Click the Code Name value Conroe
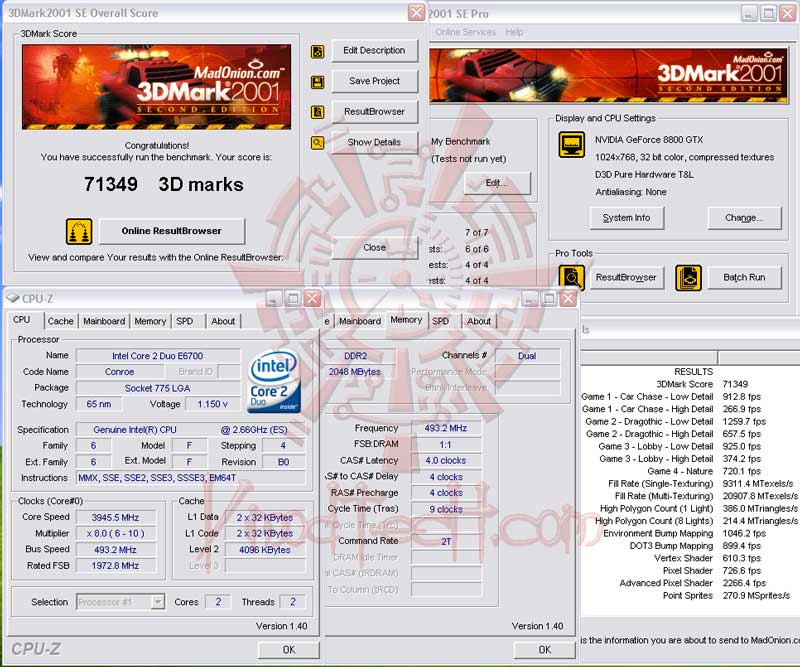Viewport: 800px width, 667px height. (x=119, y=372)
